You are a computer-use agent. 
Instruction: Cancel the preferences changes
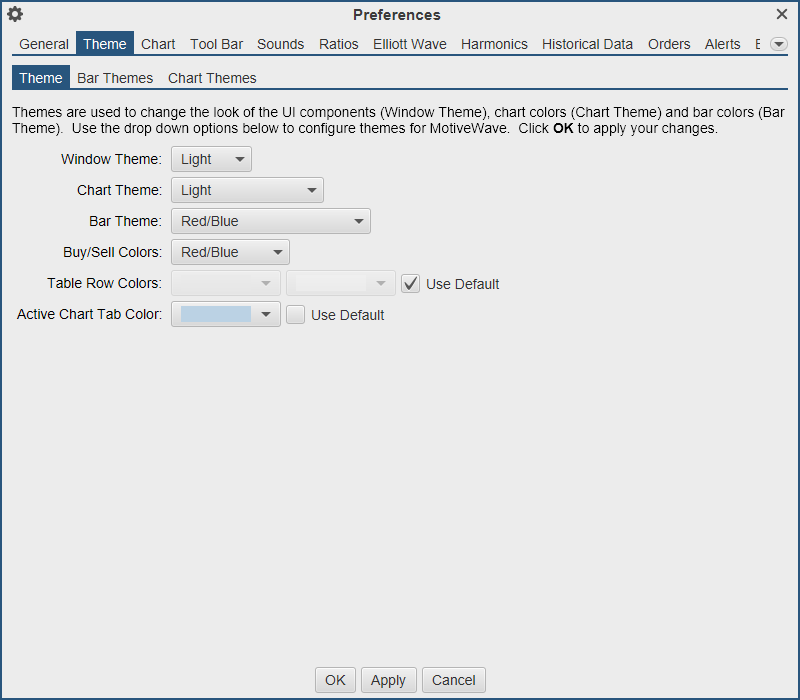pyautogui.click(x=454, y=680)
